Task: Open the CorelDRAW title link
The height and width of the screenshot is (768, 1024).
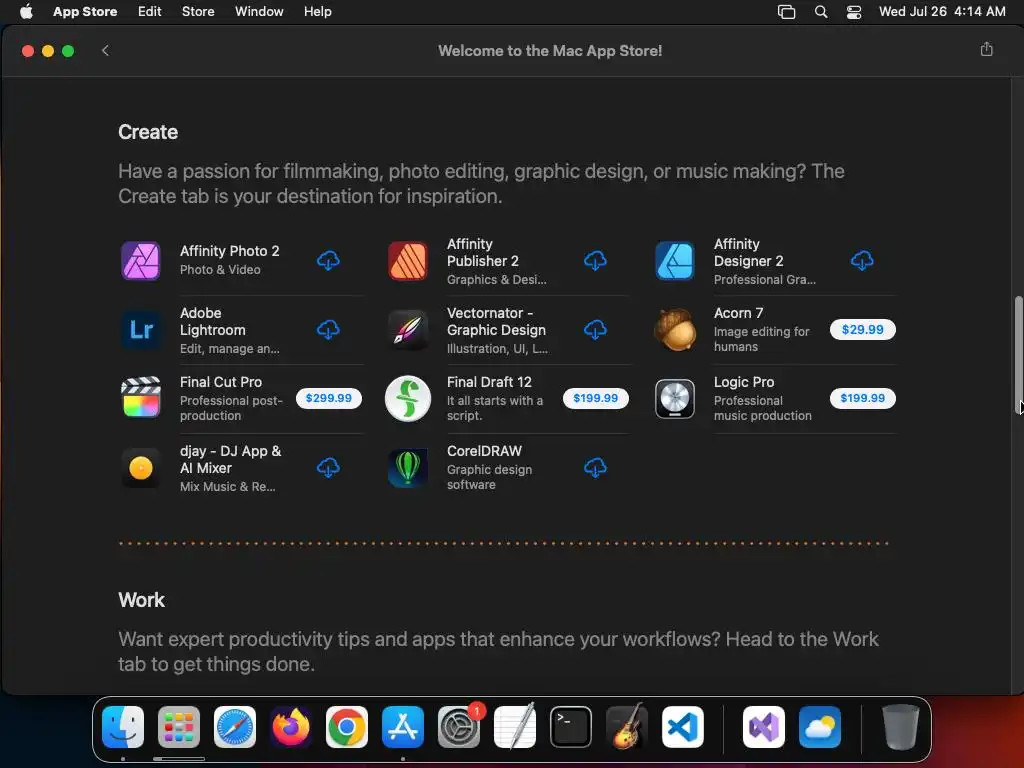Action: pos(484,451)
